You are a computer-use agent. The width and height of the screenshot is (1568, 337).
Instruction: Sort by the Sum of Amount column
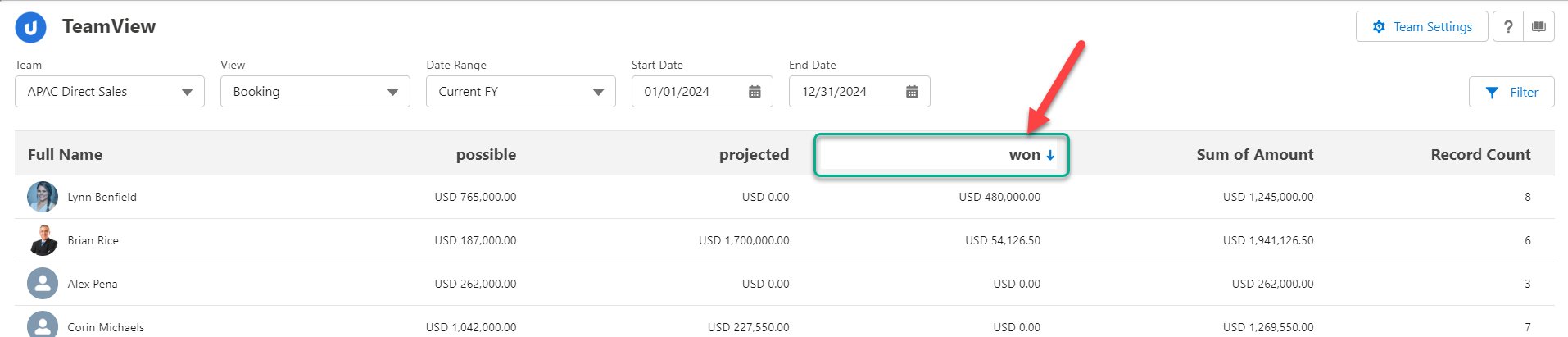[x=1254, y=155]
